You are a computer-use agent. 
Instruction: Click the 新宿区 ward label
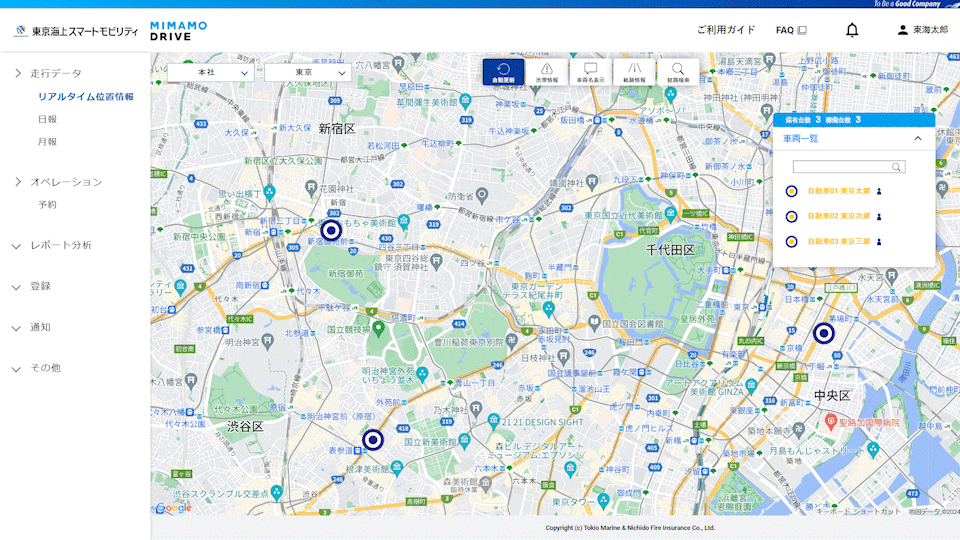[x=337, y=129]
